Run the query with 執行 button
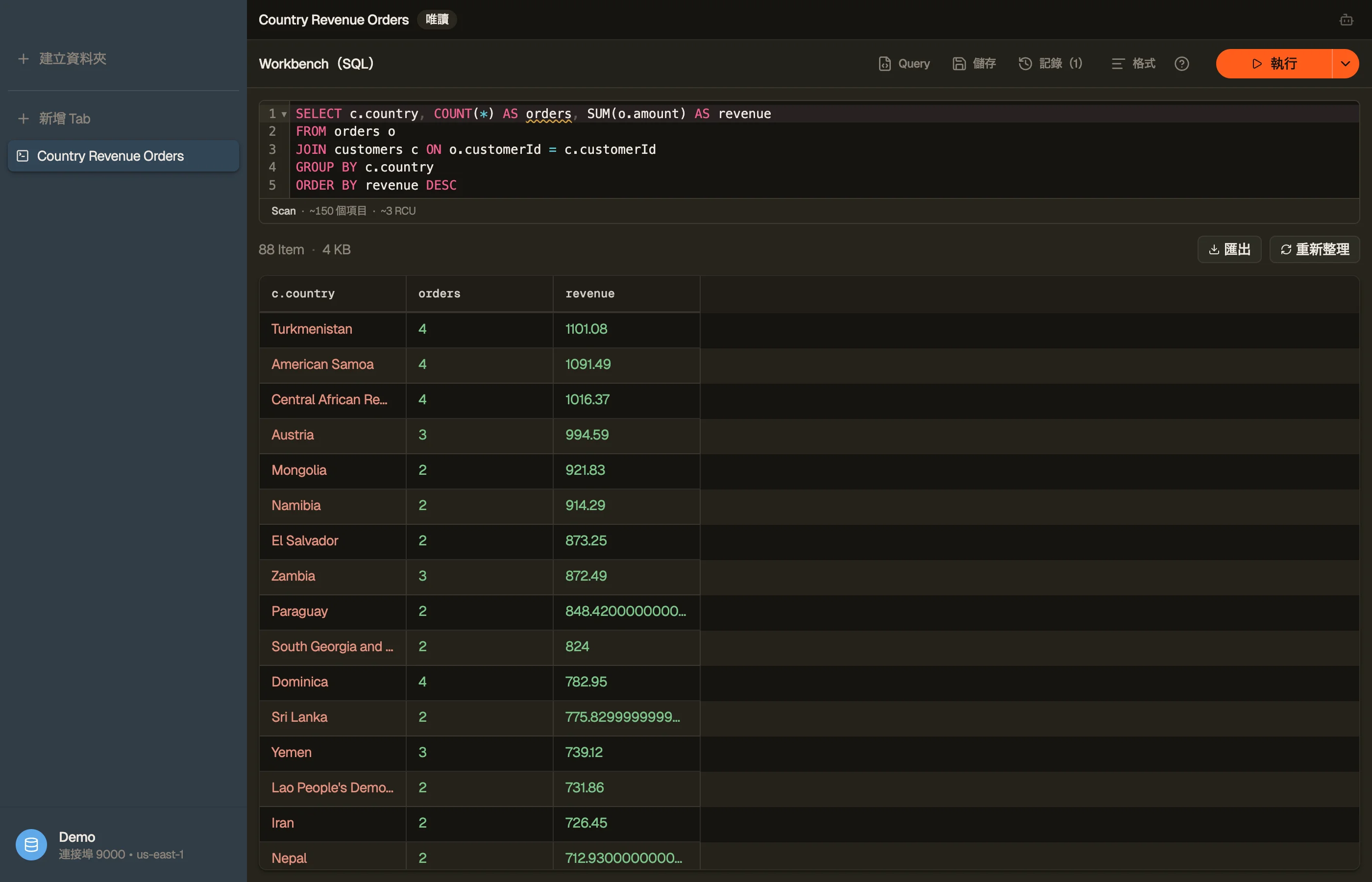 click(1274, 64)
